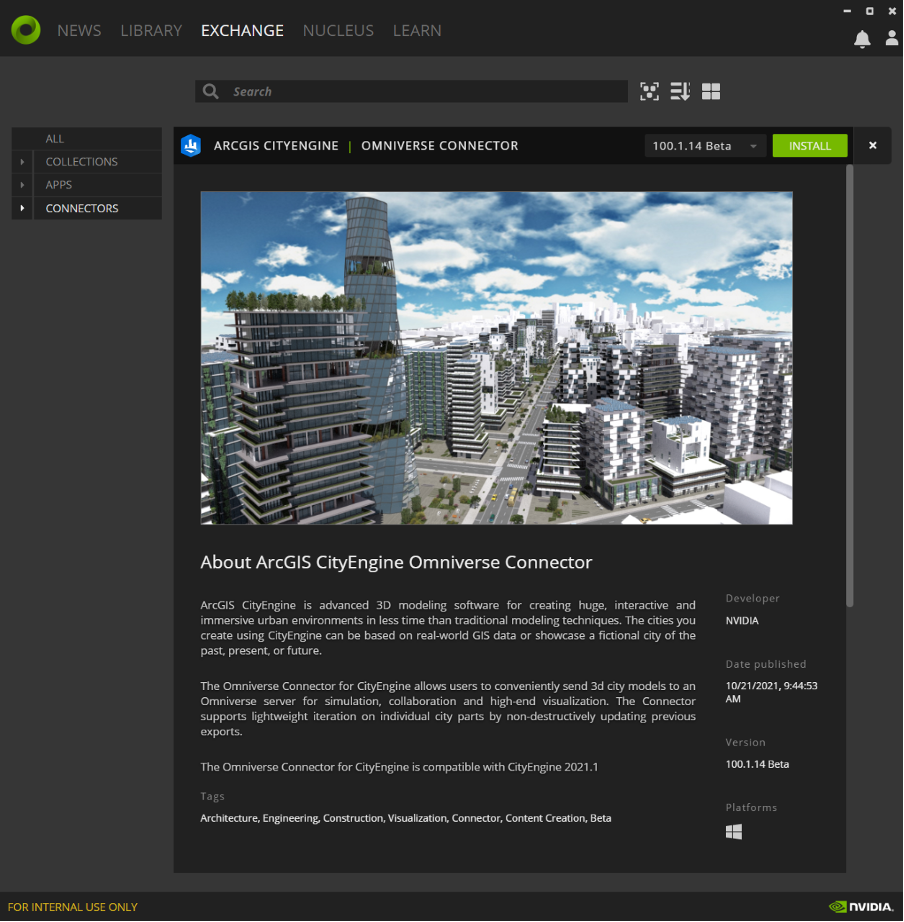
Task: Switch to the EXCHANGE tab
Action: [241, 30]
